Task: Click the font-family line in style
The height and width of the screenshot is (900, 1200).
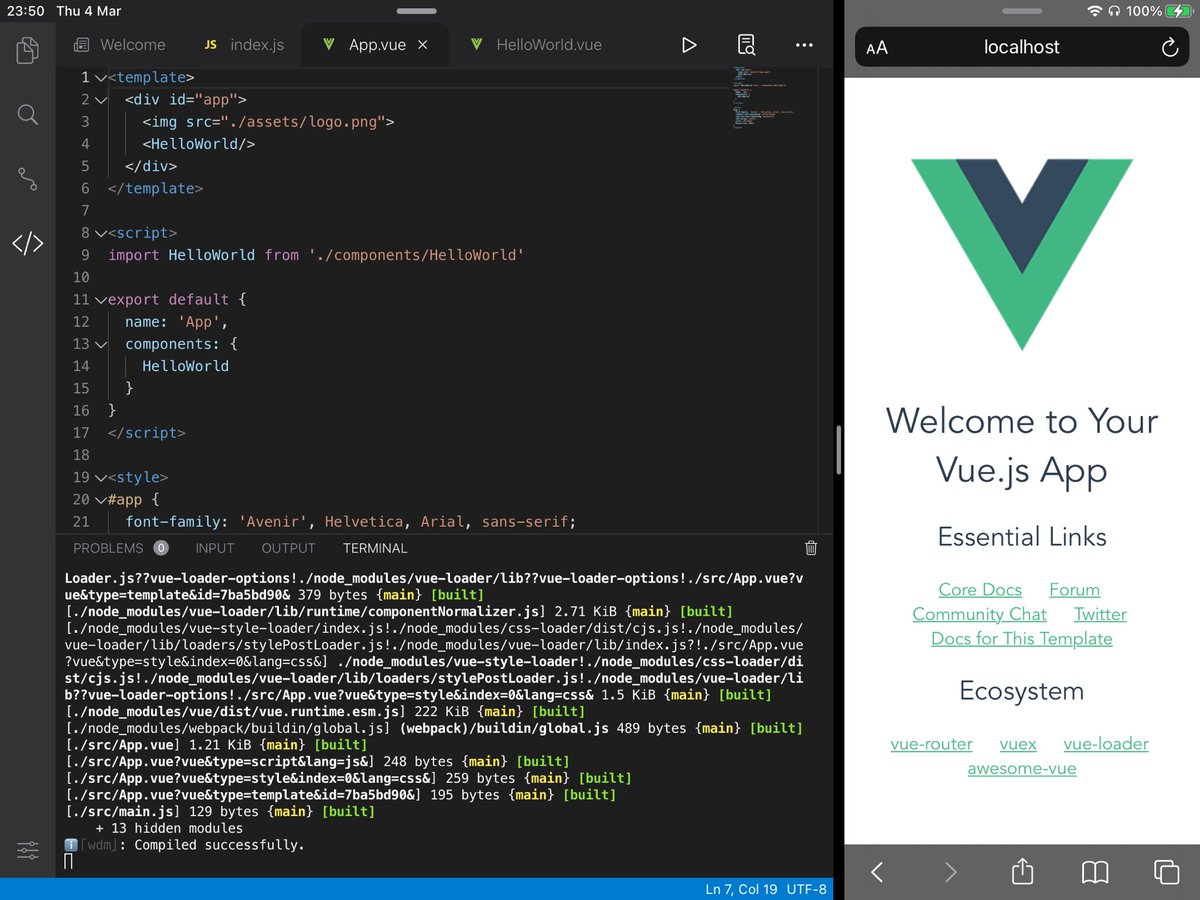Action: [351, 522]
